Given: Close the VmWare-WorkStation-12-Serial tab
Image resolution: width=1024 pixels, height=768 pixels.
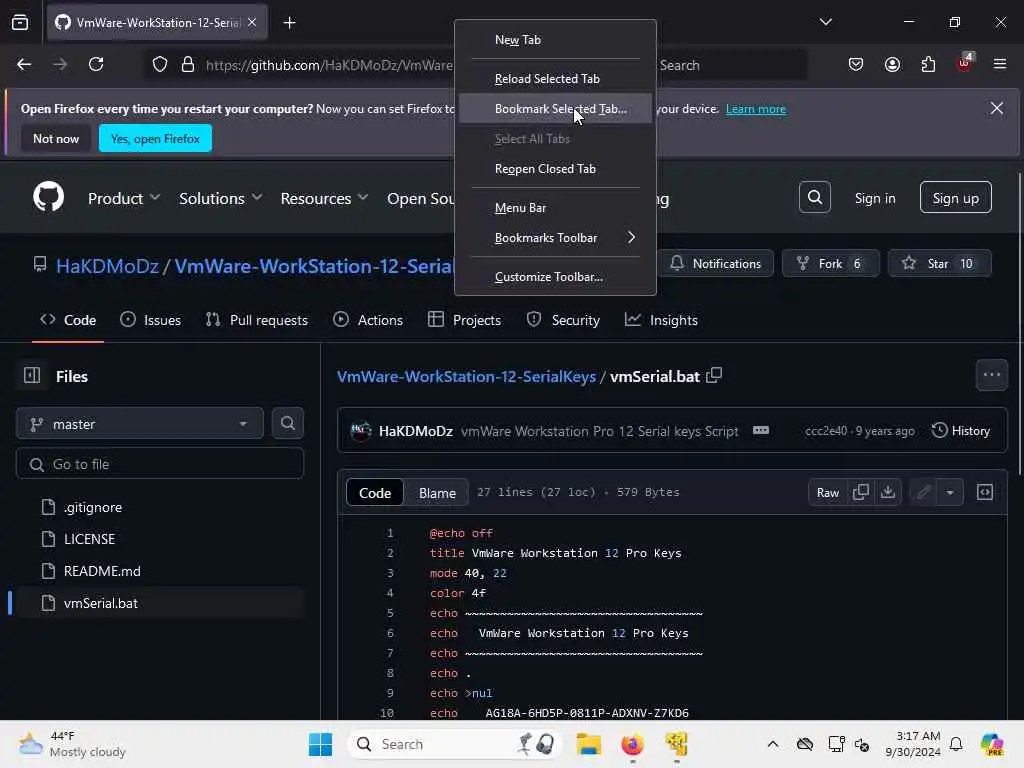Looking at the screenshot, I should click(x=252, y=22).
